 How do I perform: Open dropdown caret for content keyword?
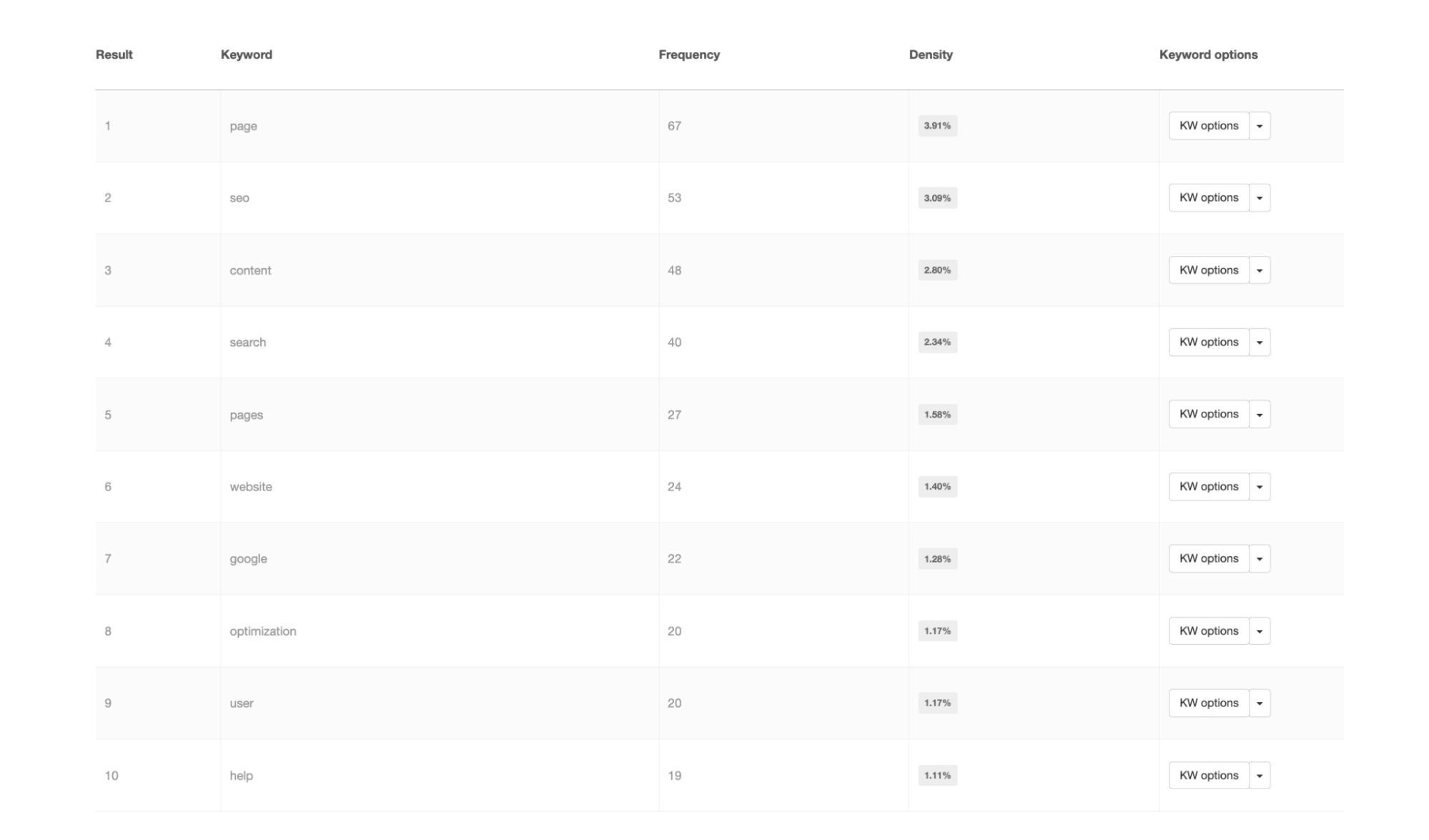pos(1260,270)
